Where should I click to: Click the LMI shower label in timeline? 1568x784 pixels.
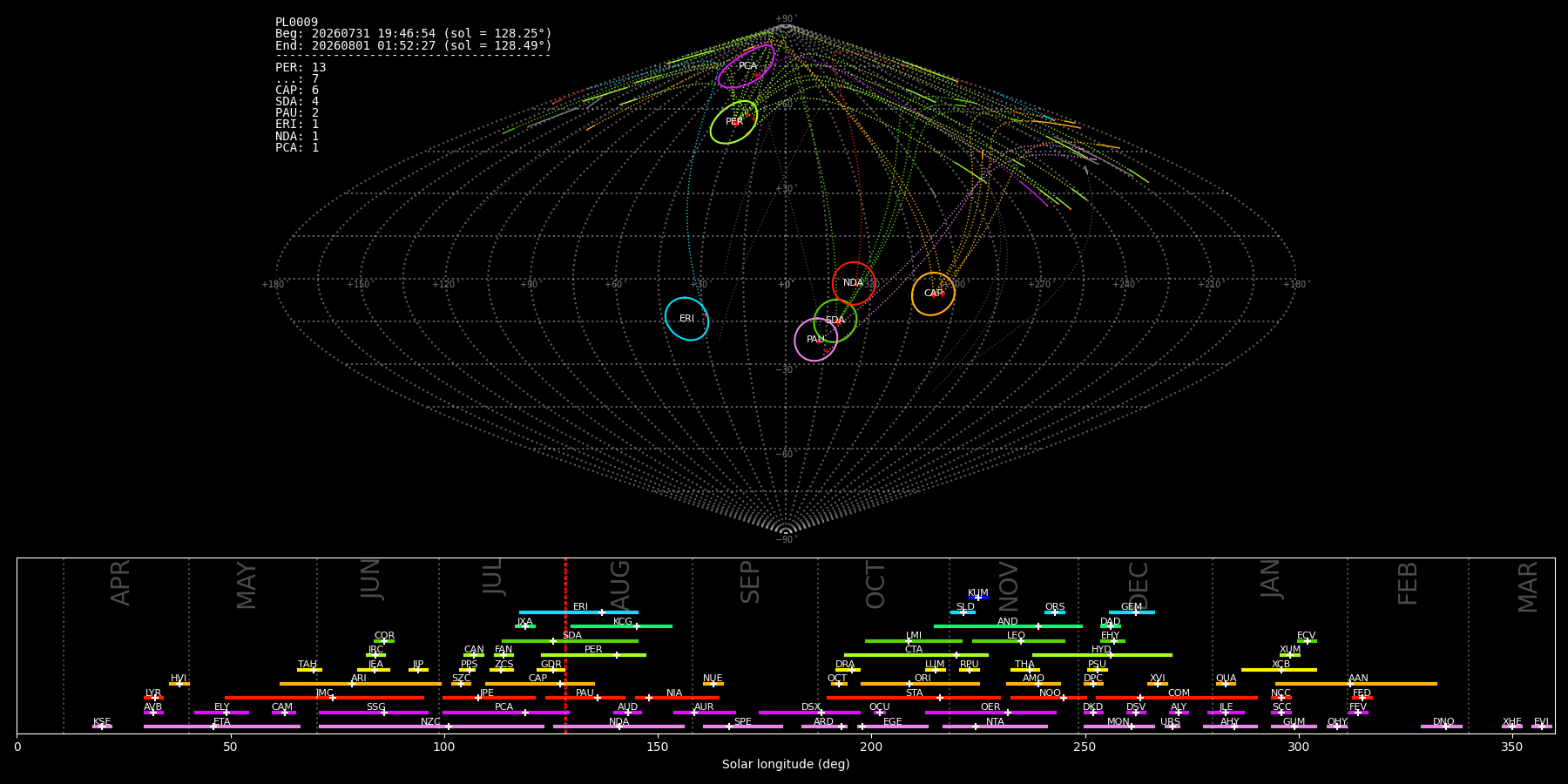point(914,636)
